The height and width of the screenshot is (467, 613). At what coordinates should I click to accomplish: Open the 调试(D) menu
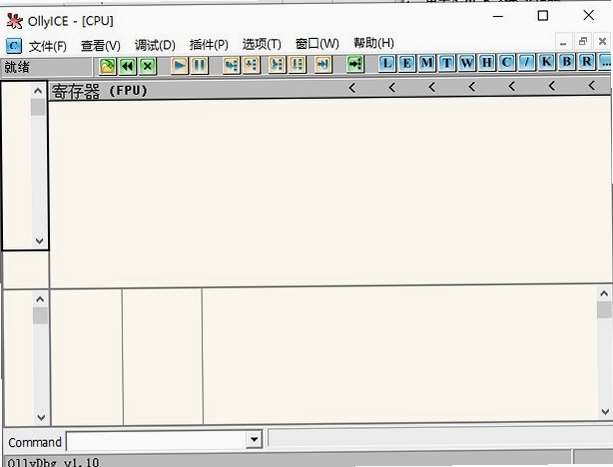[x=155, y=45]
